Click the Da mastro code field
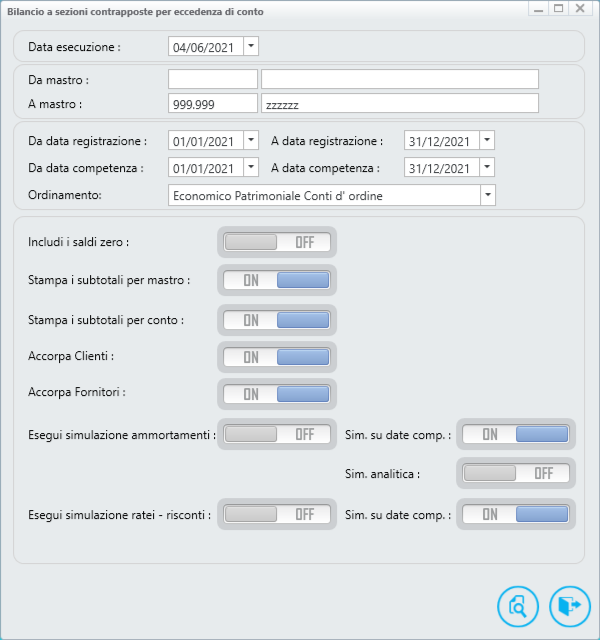600x640 pixels. [213, 79]
